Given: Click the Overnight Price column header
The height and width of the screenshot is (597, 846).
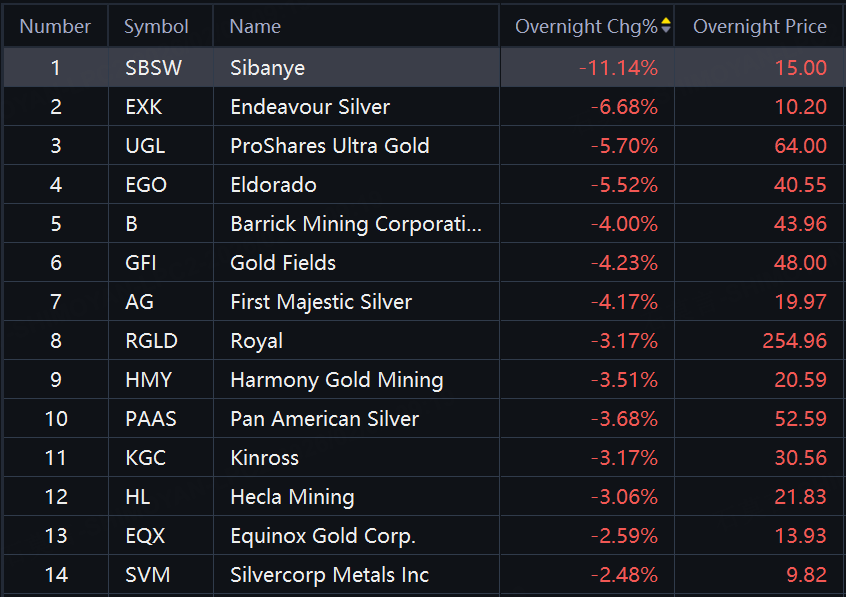Looking at the screenshot, I should pos(759,26).
